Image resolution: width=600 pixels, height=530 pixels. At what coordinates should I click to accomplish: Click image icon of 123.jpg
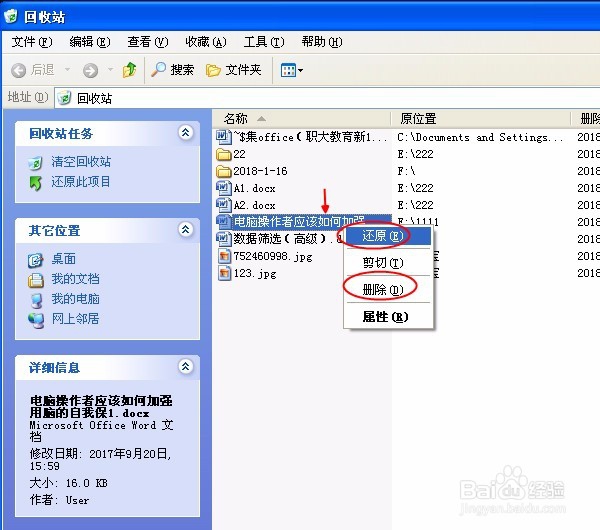tap(225, 273)
